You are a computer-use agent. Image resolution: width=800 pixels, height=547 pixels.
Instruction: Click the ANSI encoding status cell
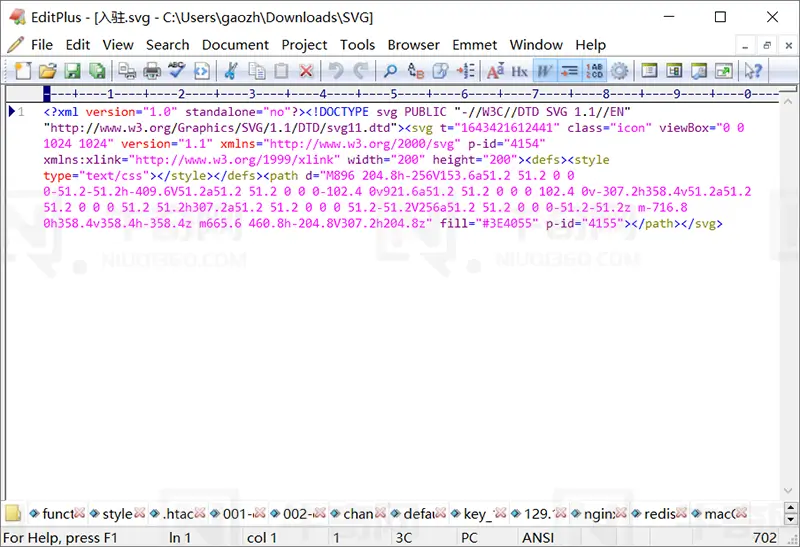tap(538, 538)
